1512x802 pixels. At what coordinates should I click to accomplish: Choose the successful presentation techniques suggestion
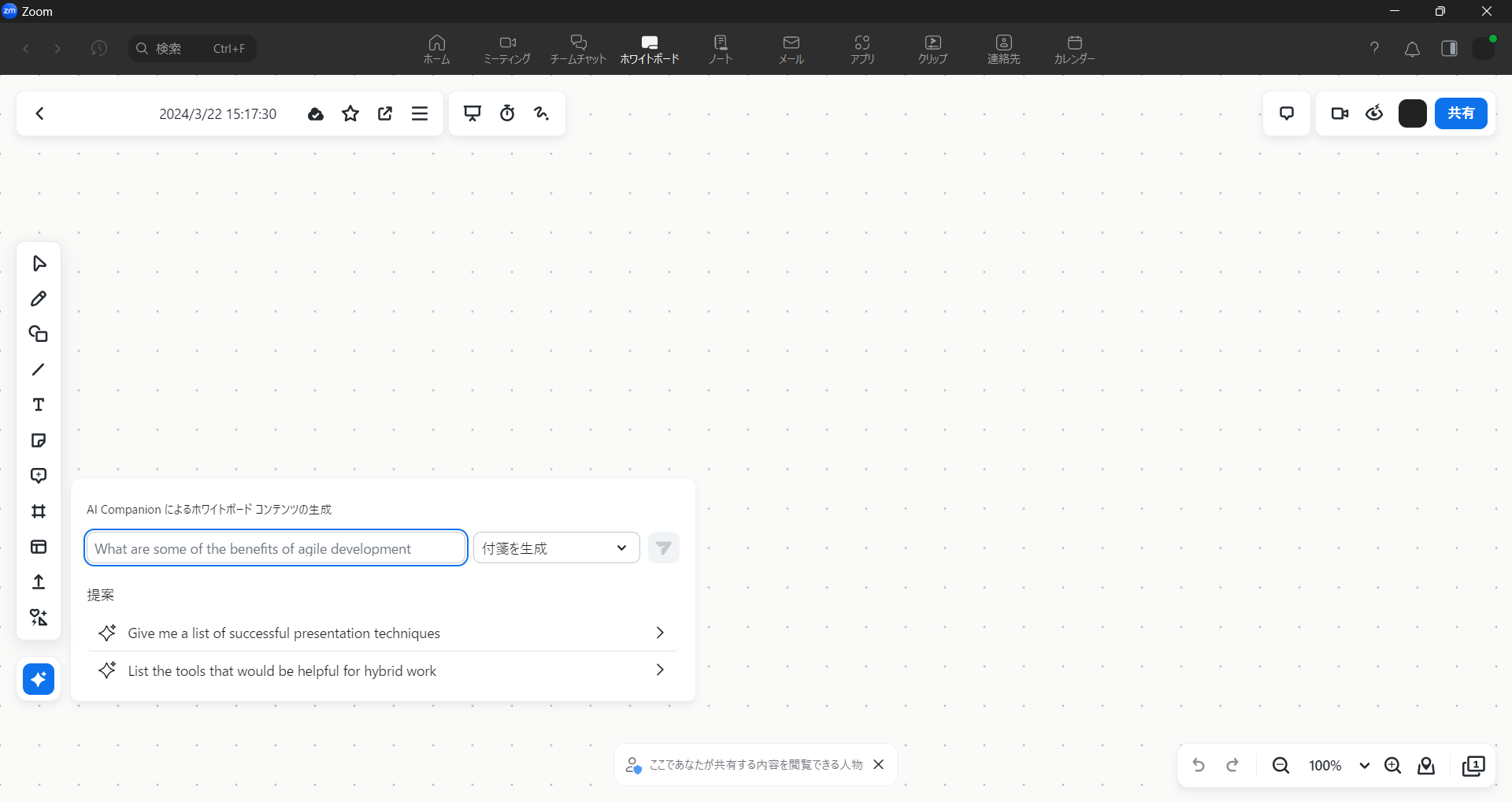pyautogui.click(x=383, y=633)
